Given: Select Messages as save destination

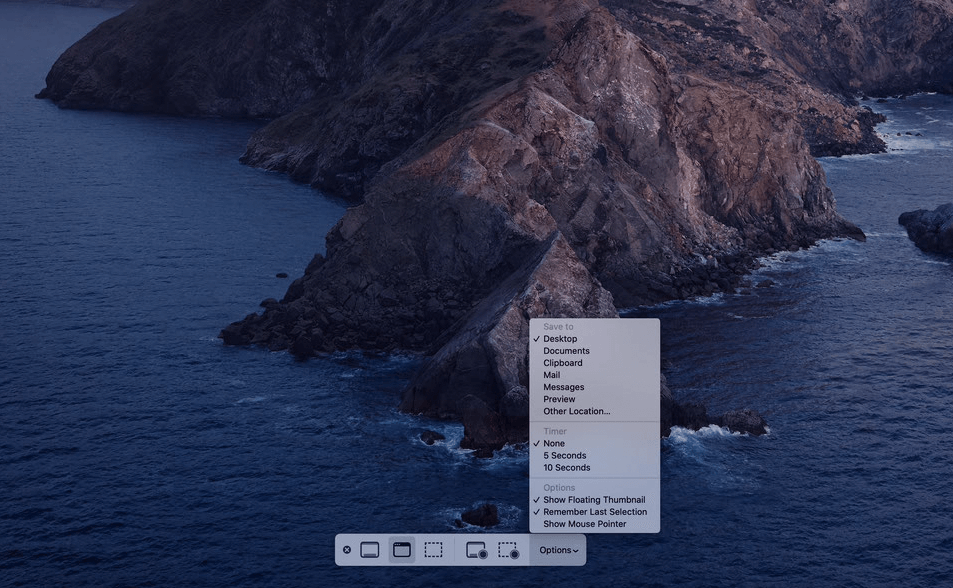Looking at the screenshot, I should (564, 387).
